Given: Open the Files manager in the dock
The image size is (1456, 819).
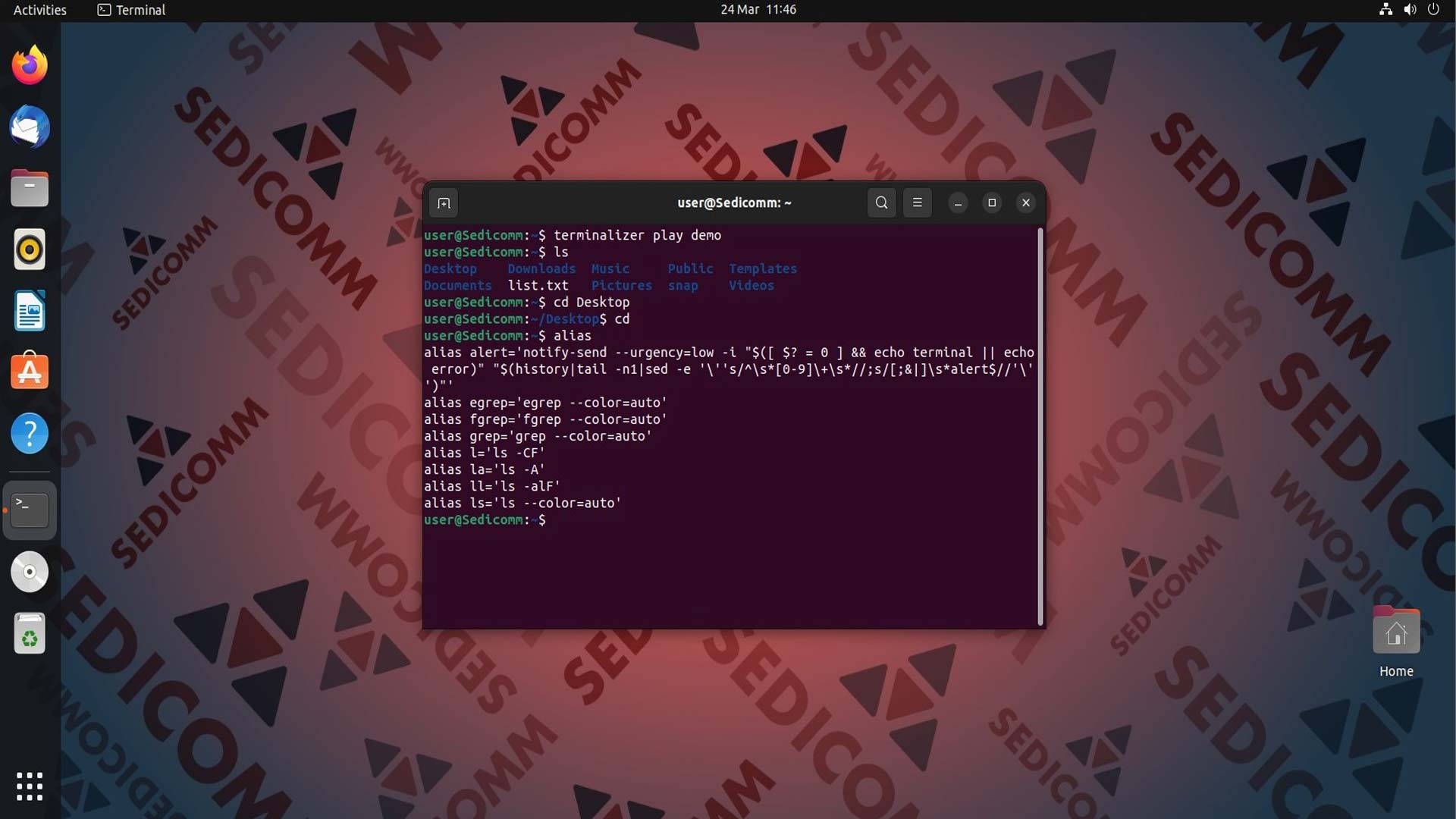Looking at the screenshot, I should 30,188.
